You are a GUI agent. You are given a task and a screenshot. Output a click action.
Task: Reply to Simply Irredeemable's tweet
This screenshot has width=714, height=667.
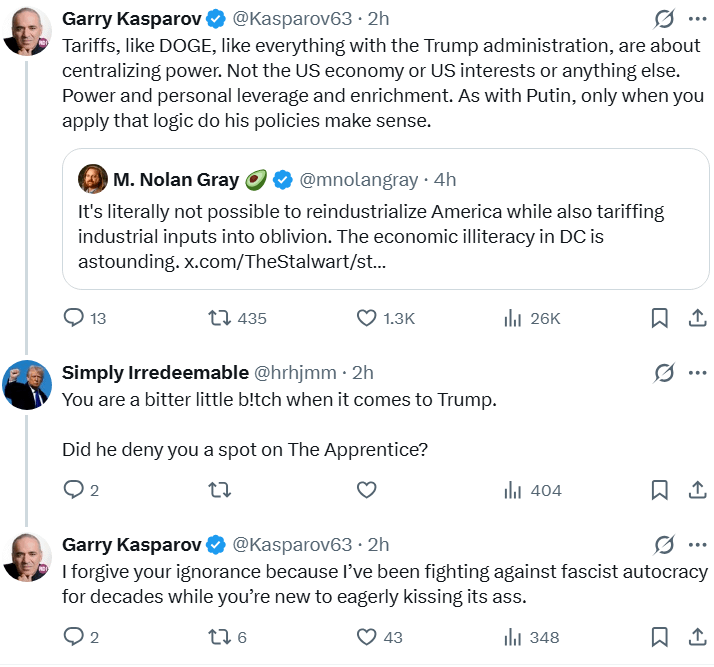74,490
